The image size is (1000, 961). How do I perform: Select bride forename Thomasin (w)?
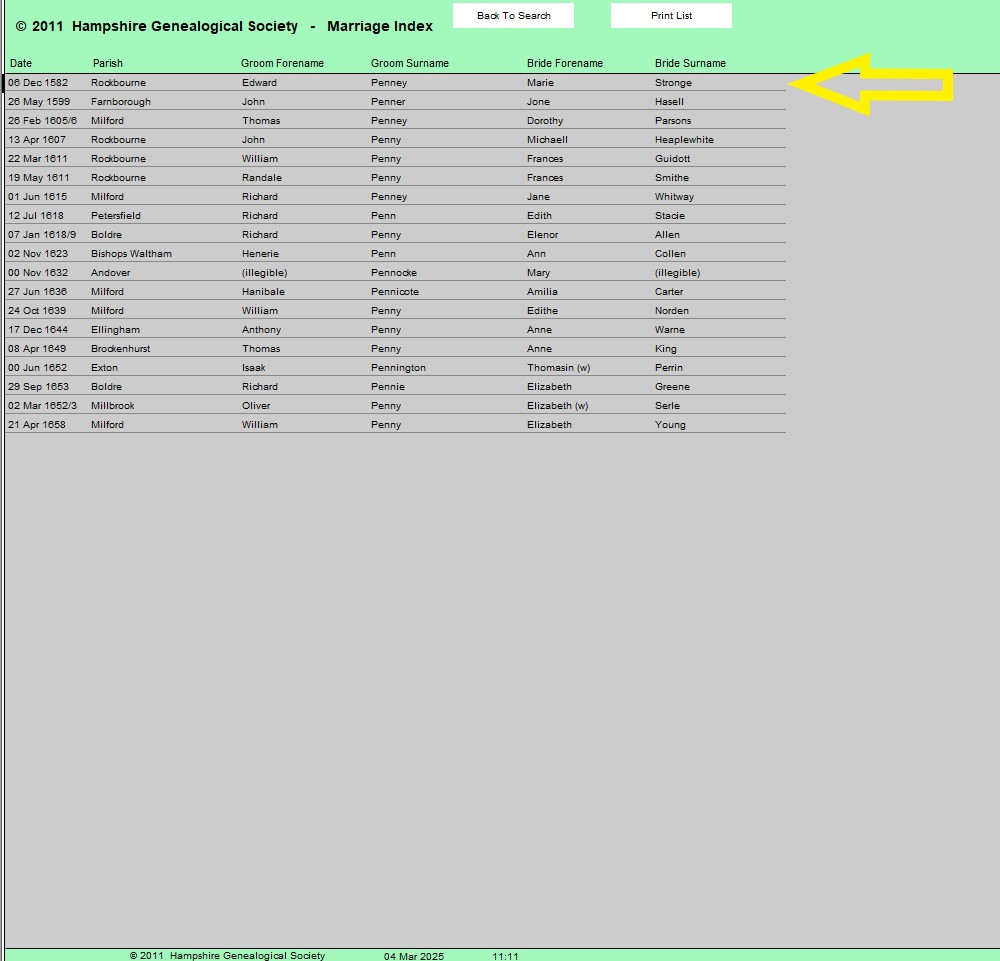[558, 368]
